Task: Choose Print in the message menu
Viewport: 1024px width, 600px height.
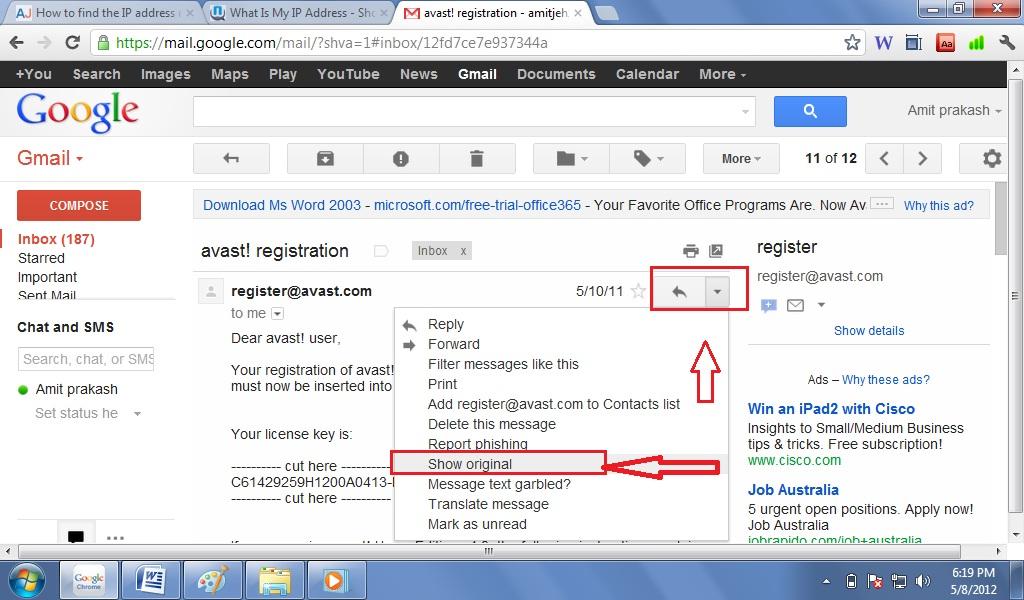Action: point(442,384)
